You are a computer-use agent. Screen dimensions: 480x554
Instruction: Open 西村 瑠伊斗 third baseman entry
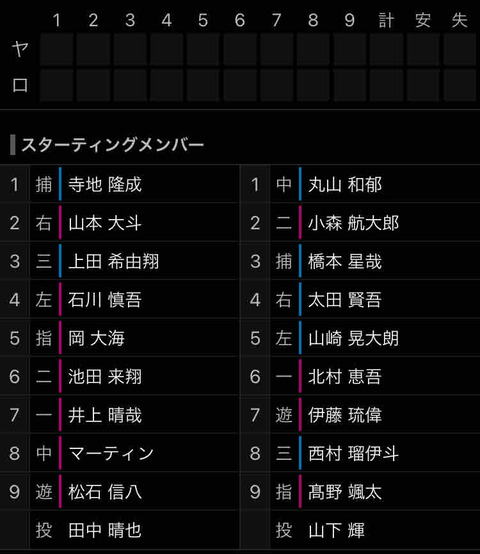(360, 453)
